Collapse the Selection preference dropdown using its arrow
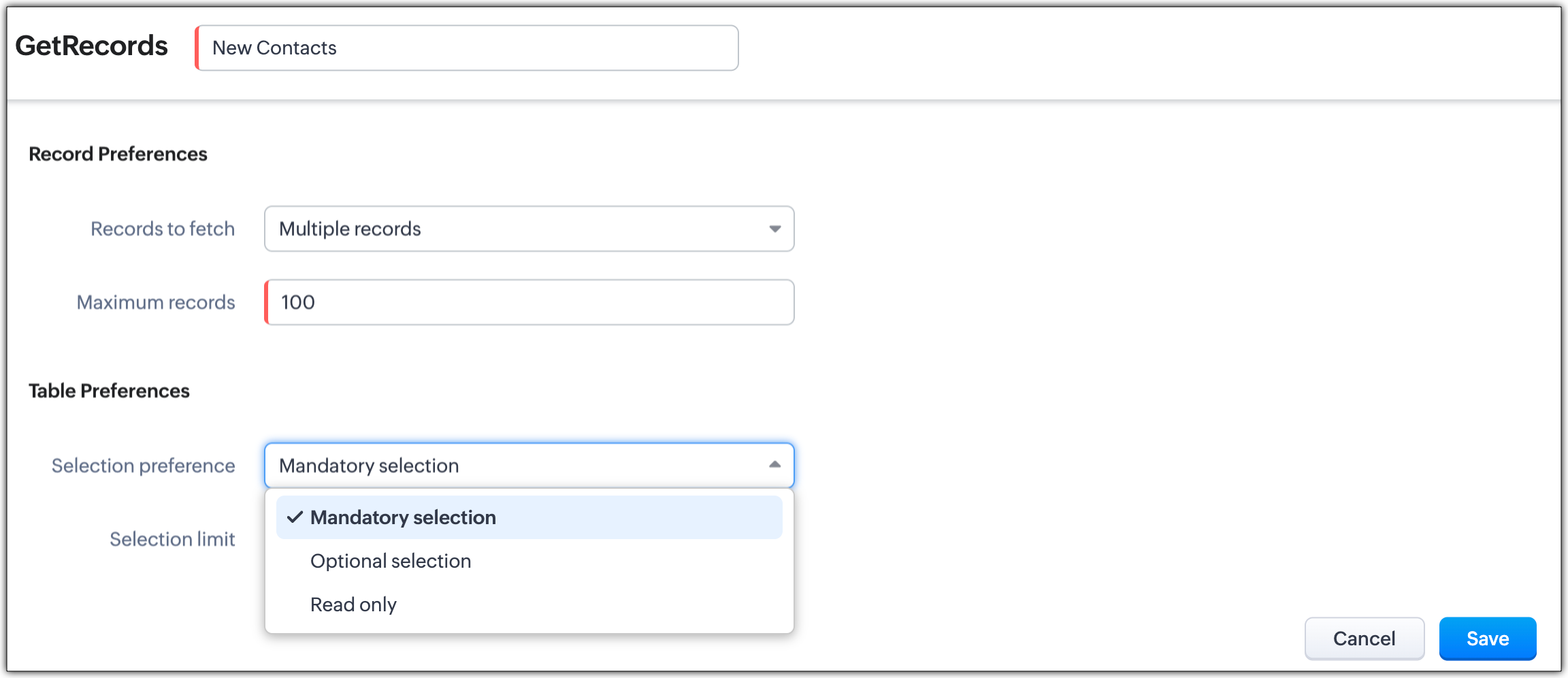This screenshot has height=678, width=1568. (x=774, y=465)
